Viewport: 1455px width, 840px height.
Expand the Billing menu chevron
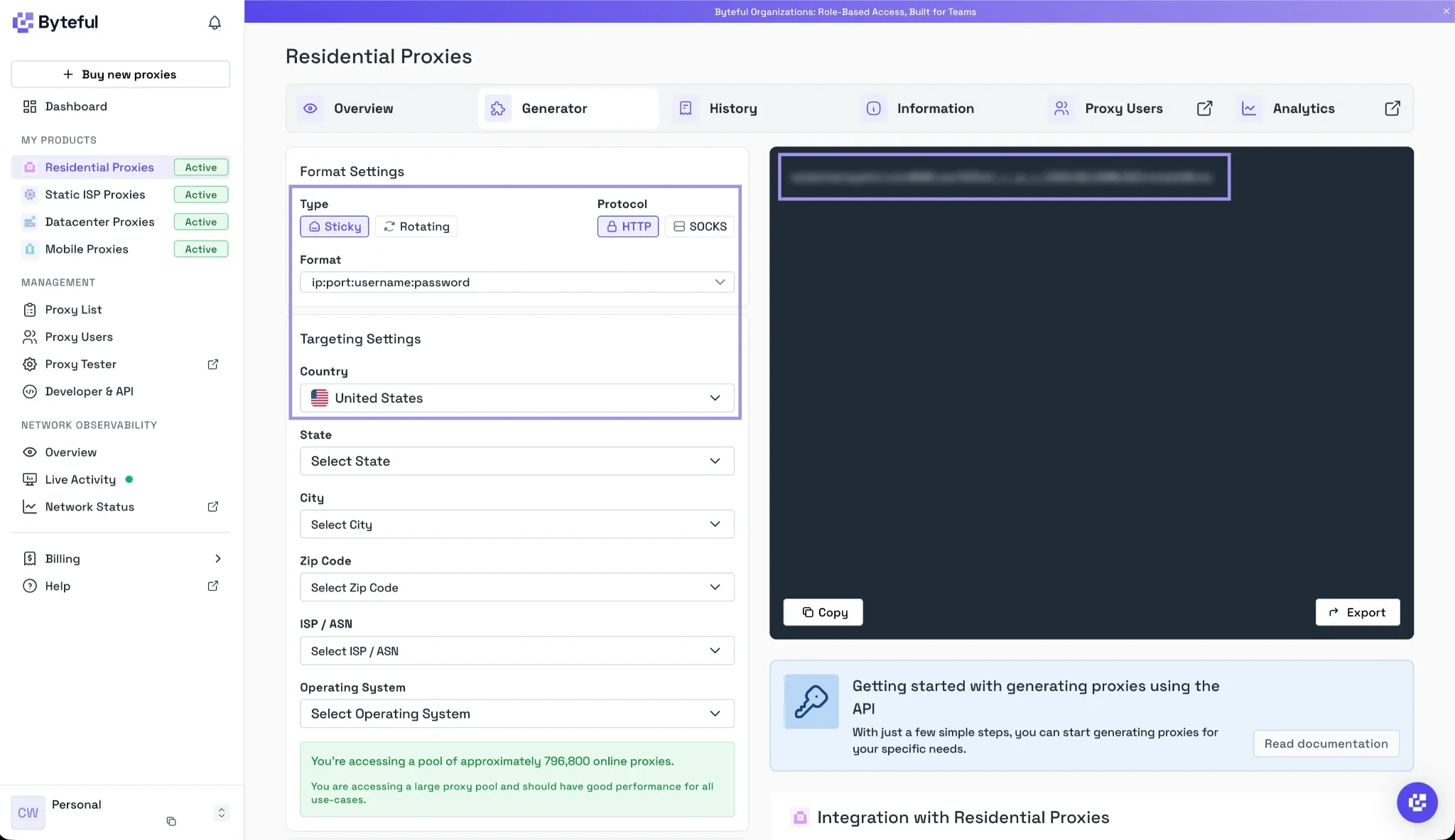tap(218, 559)
